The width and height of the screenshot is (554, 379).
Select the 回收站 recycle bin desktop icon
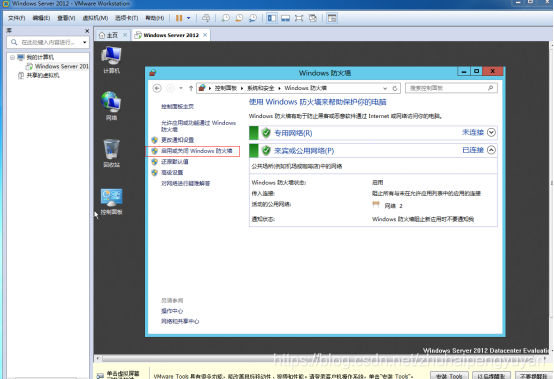click(x=111, y=153)
